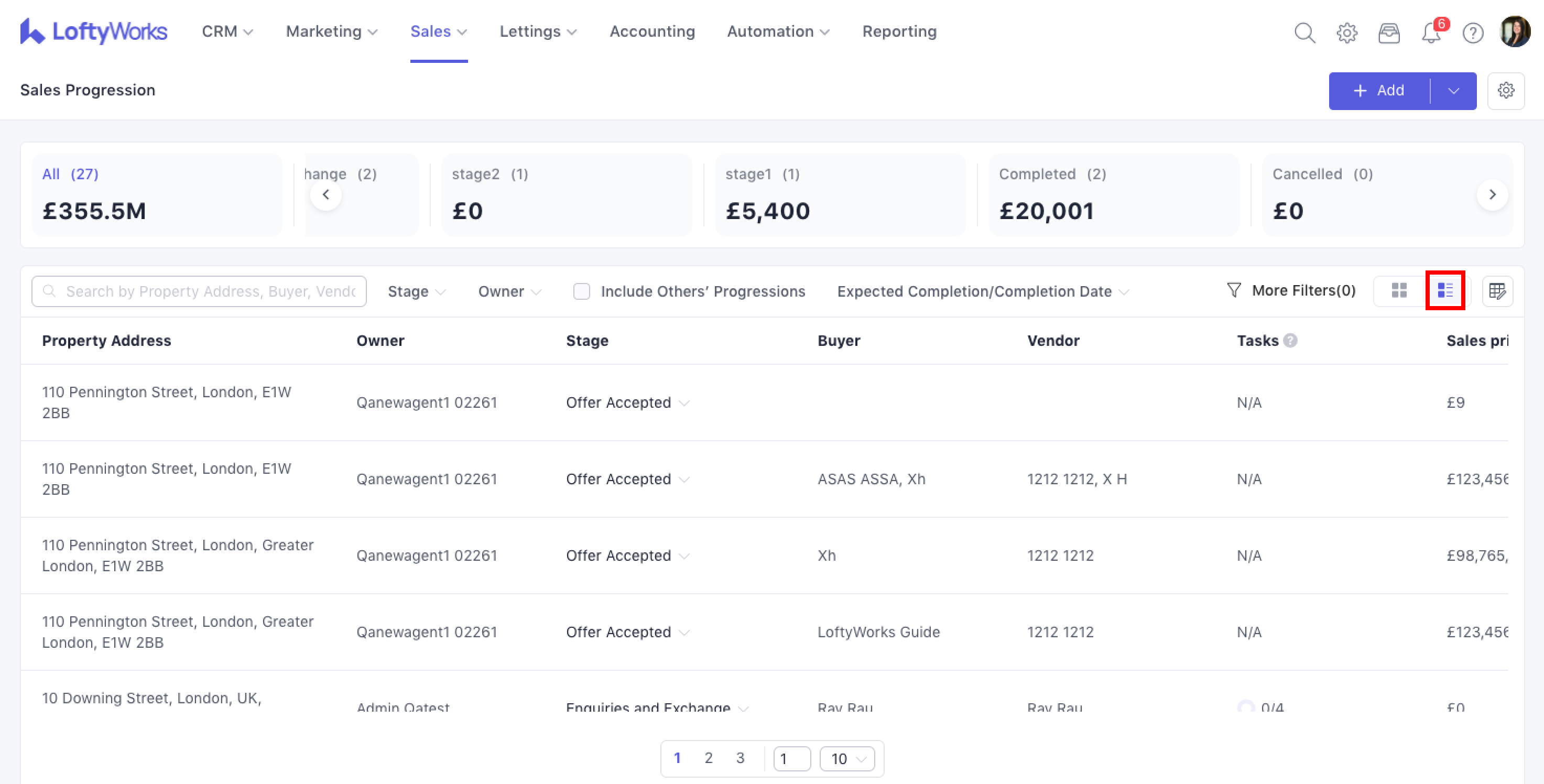Open Expected Completion/Completion Date dropdown
The image size is (1544, 784).
982,291
